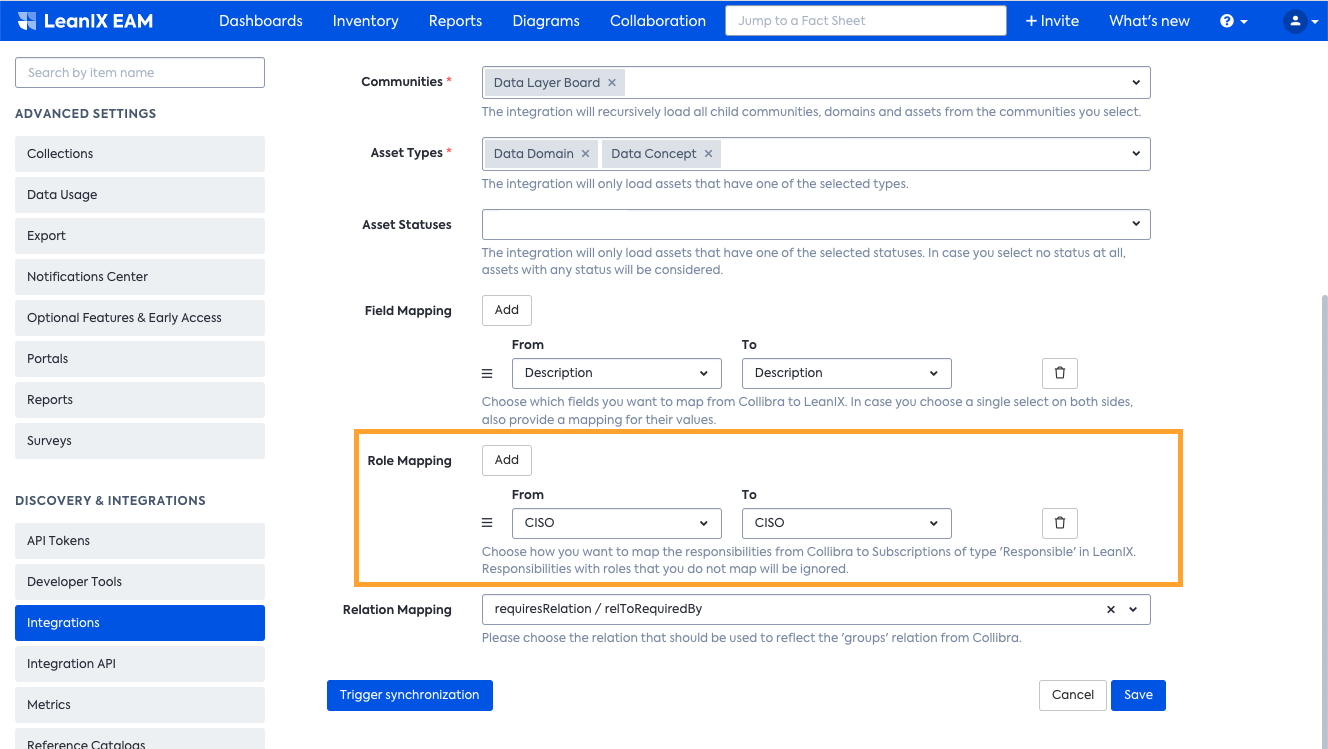Screen dimensions: 1328x749
Task: Open the help question mark menu
Action: tap(1233, 21)
